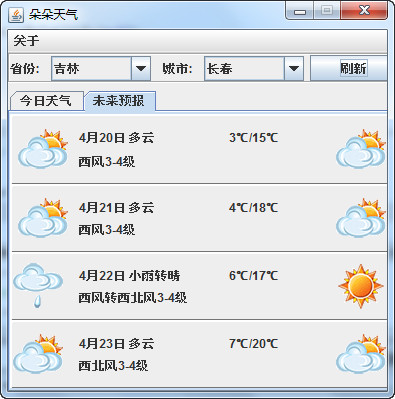This screenshot has width=395, height=399.
Task: Close the 朵朵天气 window
Action: [x=364, y=11]
